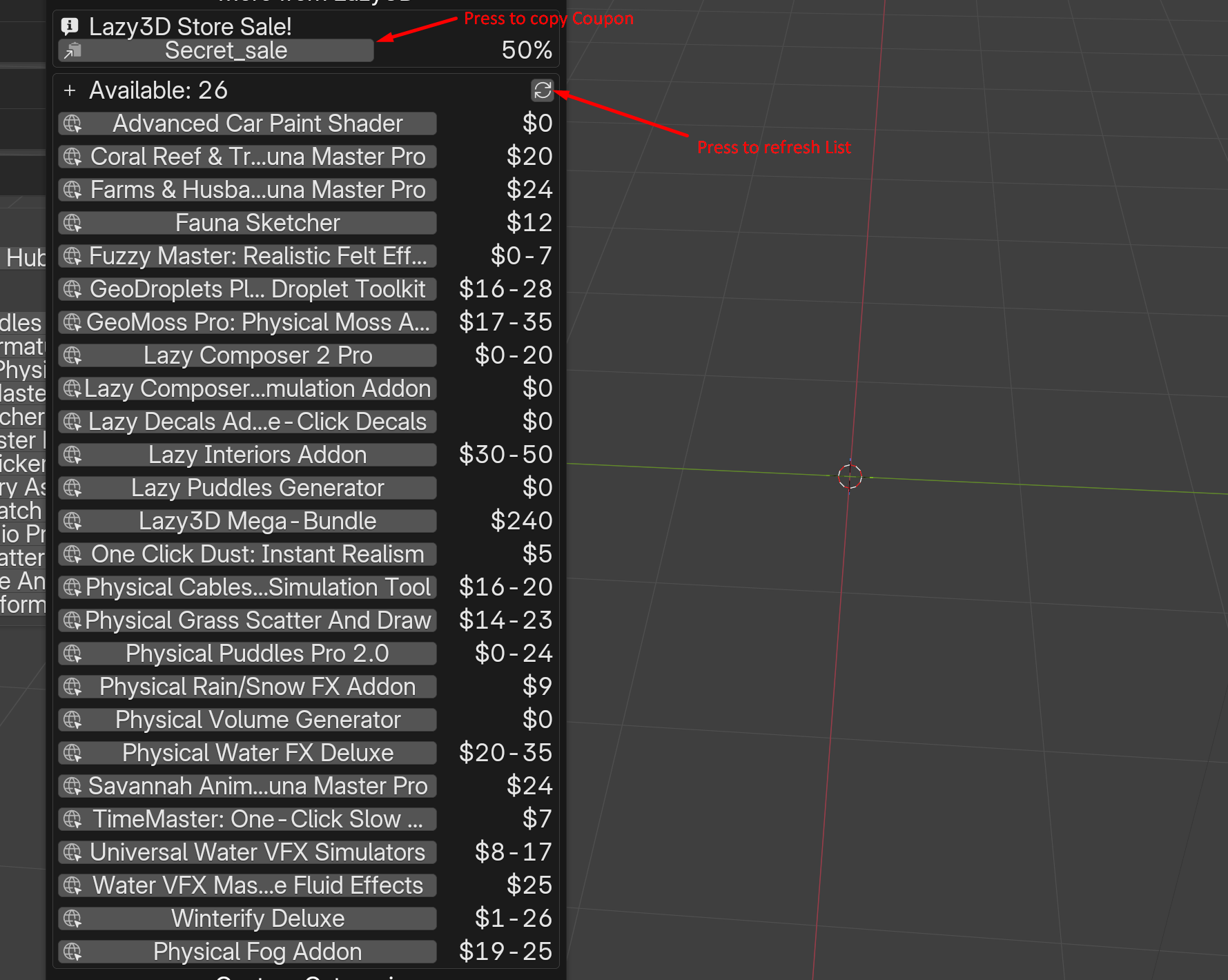Copy the Secret_sale coupon code
1228x980 pixels.
point(216,50)
